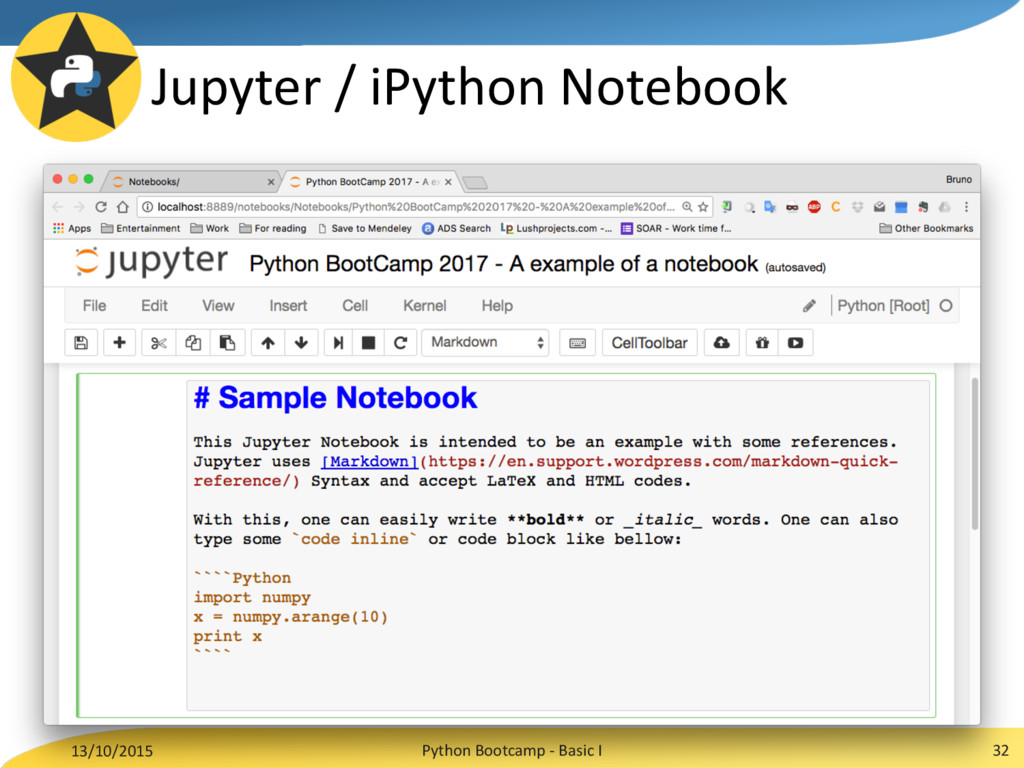The height and width of the screenshot is (768, 1024).
Task: Click the pencil edit icon near the Python [Root] kernel
Action: tap(809, 306)
